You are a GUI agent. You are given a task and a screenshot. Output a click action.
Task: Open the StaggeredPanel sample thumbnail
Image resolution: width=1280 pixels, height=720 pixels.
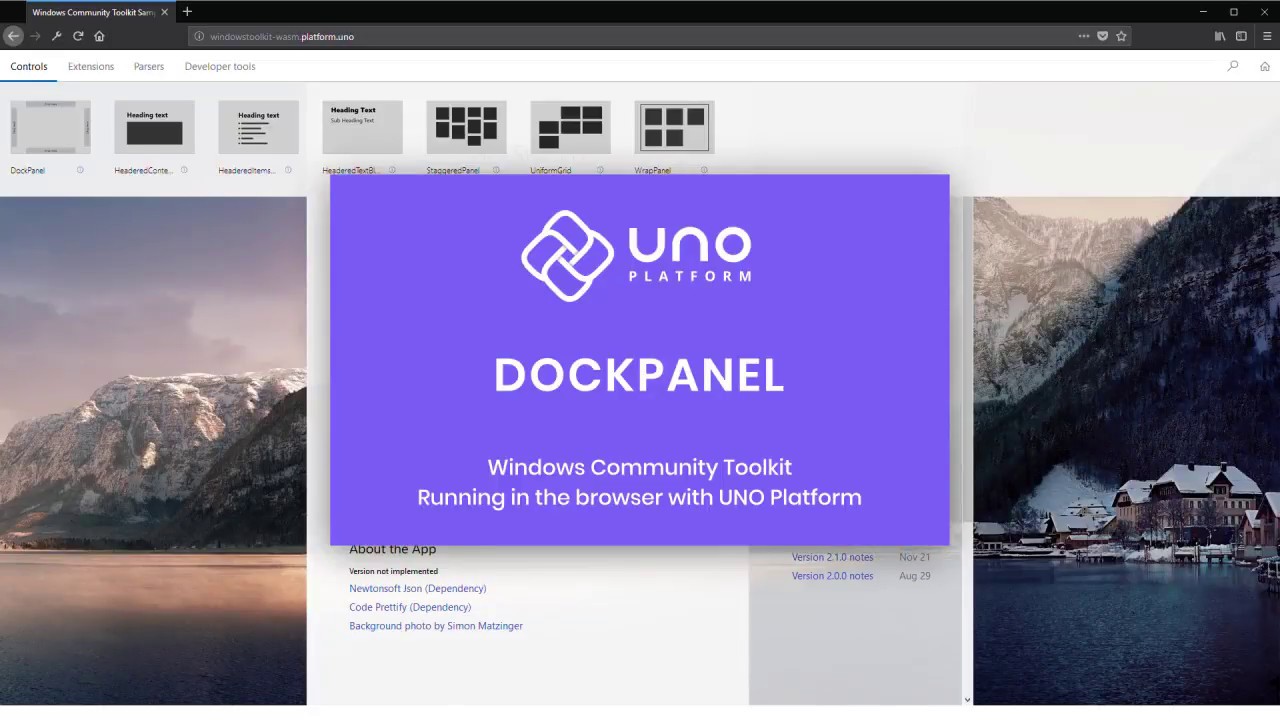[466, 127]
